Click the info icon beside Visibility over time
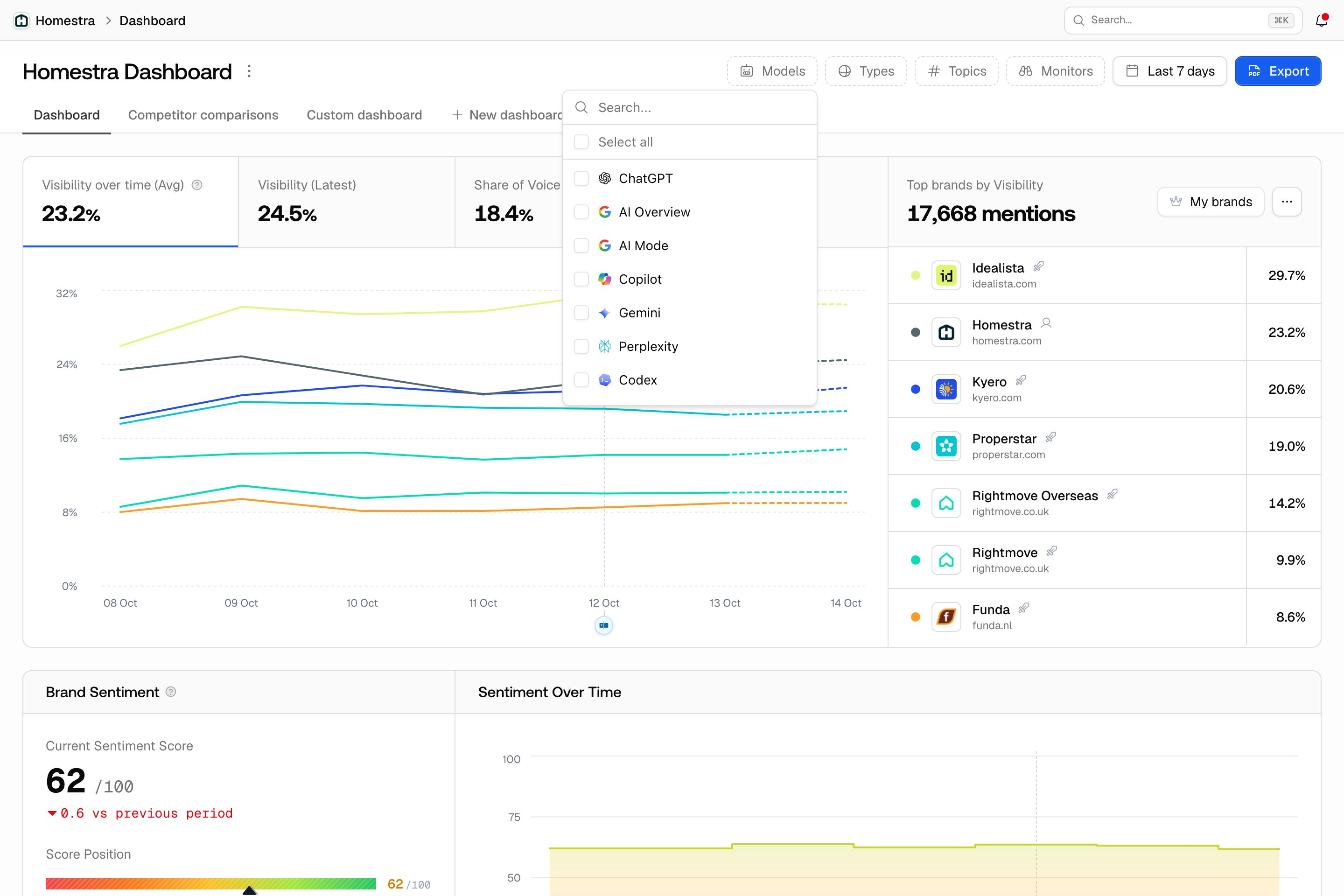 197,185
